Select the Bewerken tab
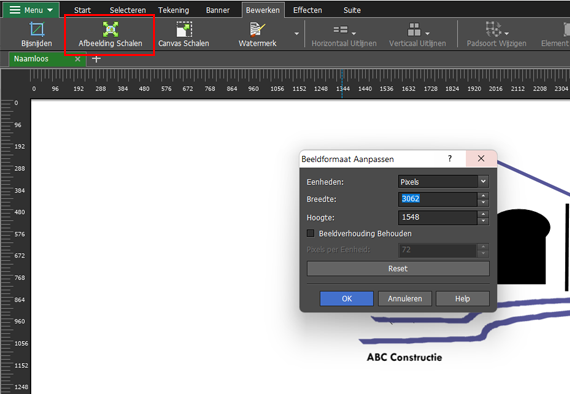Image resolution: width=570 pixels, height=394 pixels. point(263,10)
